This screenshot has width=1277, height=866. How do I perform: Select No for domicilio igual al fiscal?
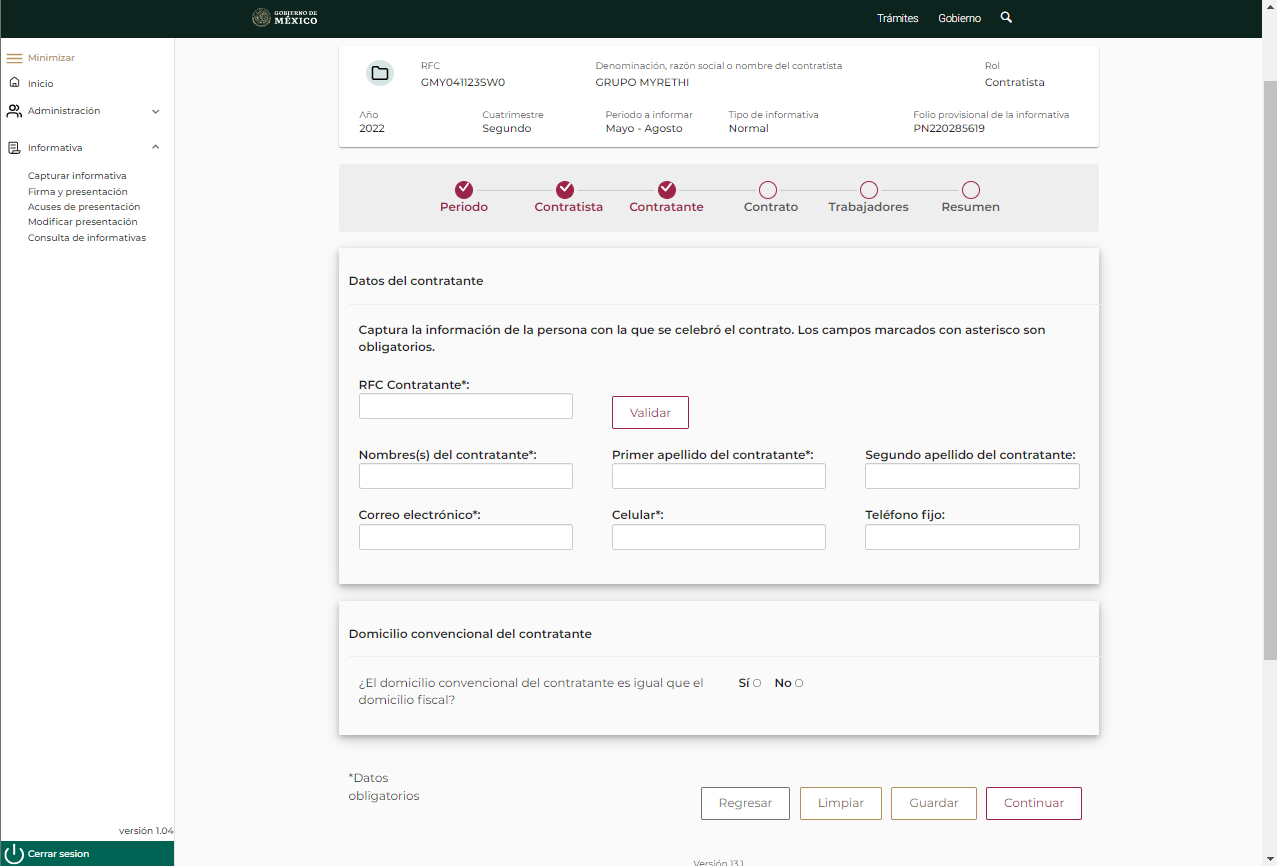click(799, 683)
